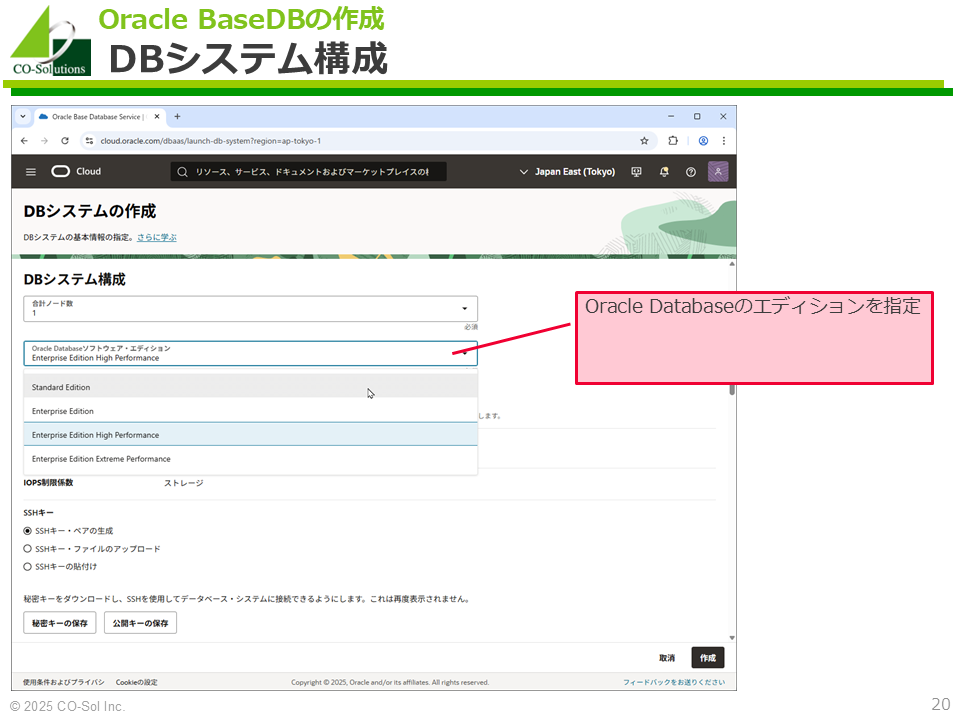Choose Standard Edition from the list
This screenshot has height=720, width=960.
[x=250, y=387]
